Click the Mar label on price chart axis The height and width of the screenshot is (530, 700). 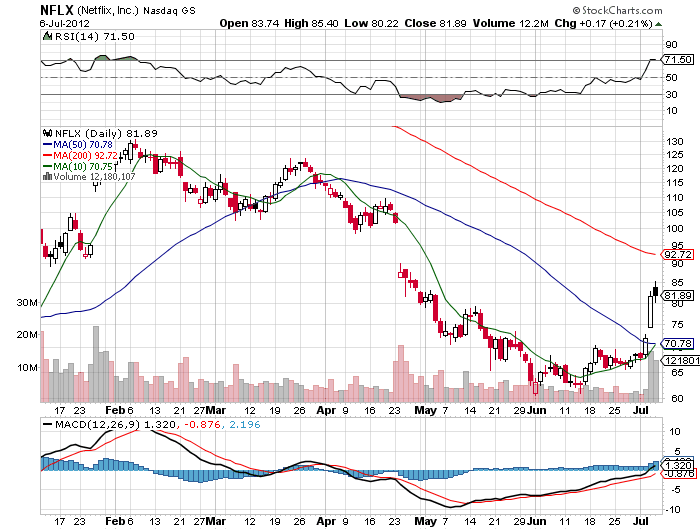[216, 410]
